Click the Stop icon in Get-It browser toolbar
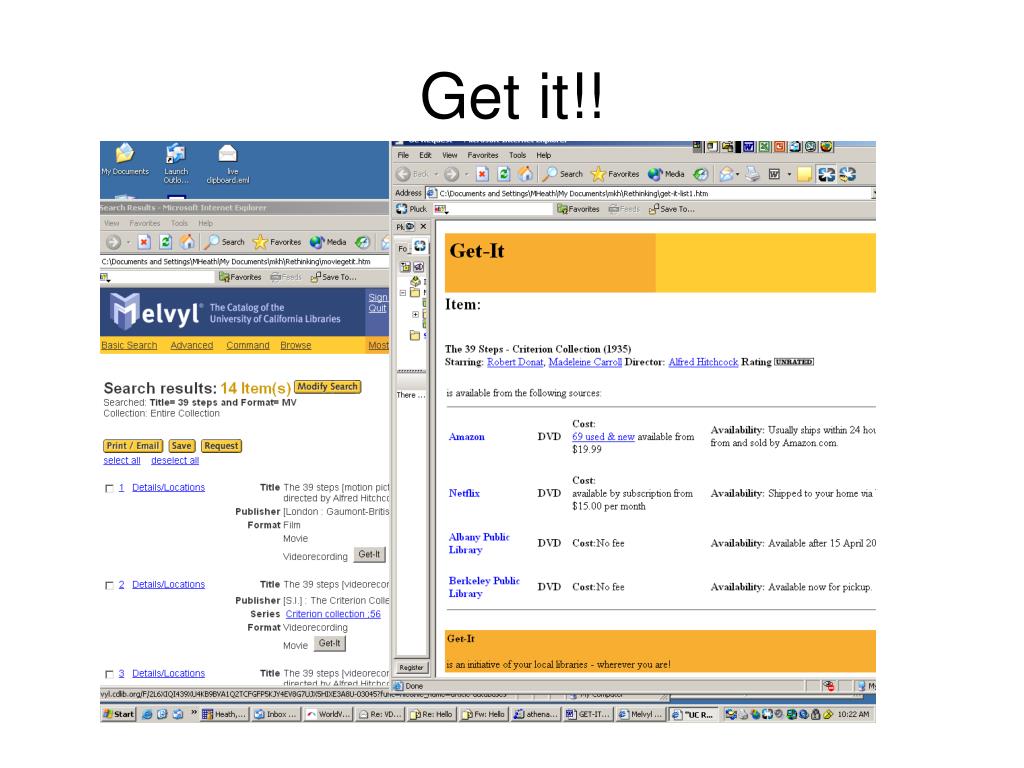 pyautogui.click(x=482, y=174)
